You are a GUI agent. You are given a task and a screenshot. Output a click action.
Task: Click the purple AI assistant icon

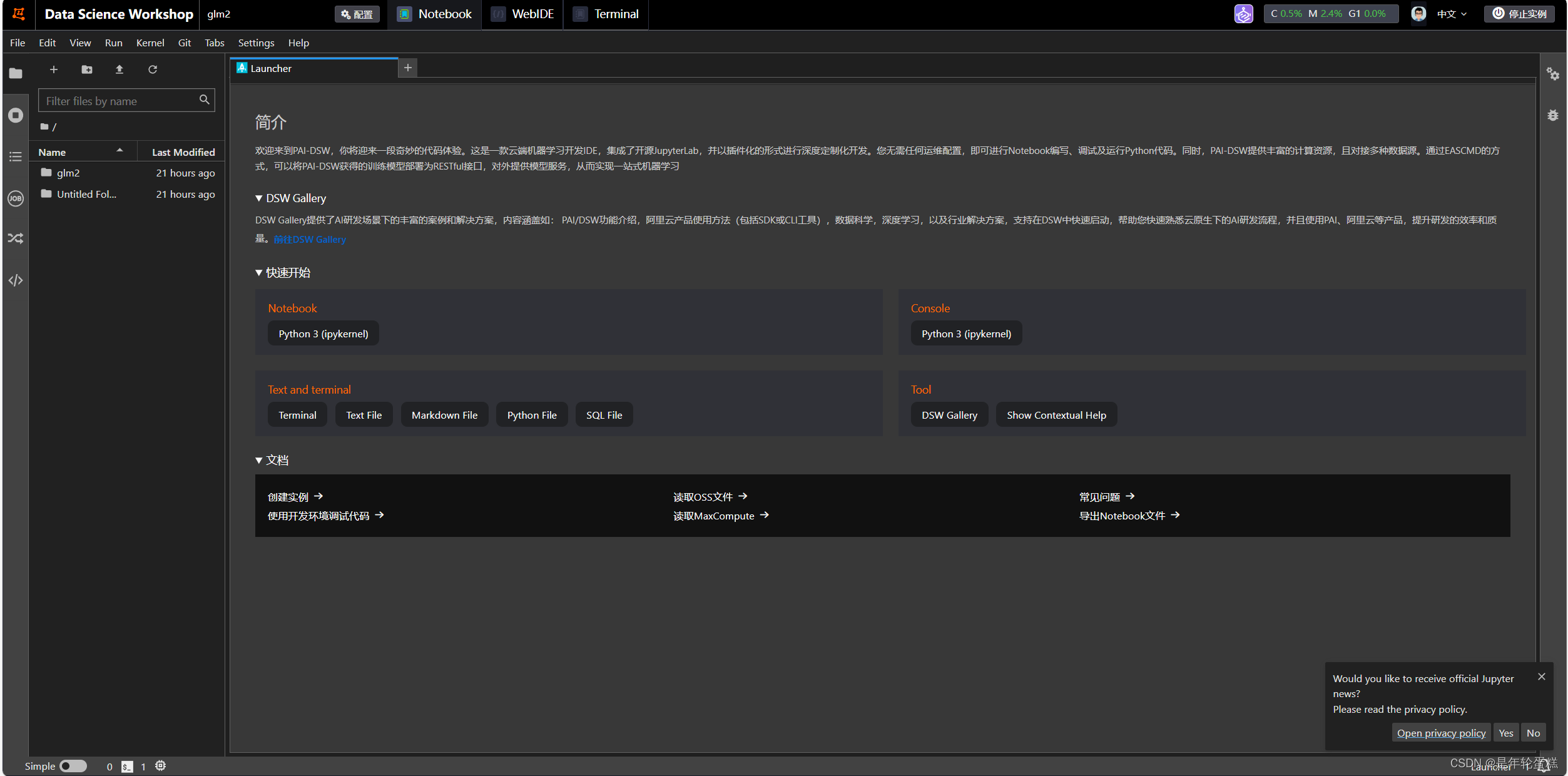pyautogui.click(x=1243, y=14)
